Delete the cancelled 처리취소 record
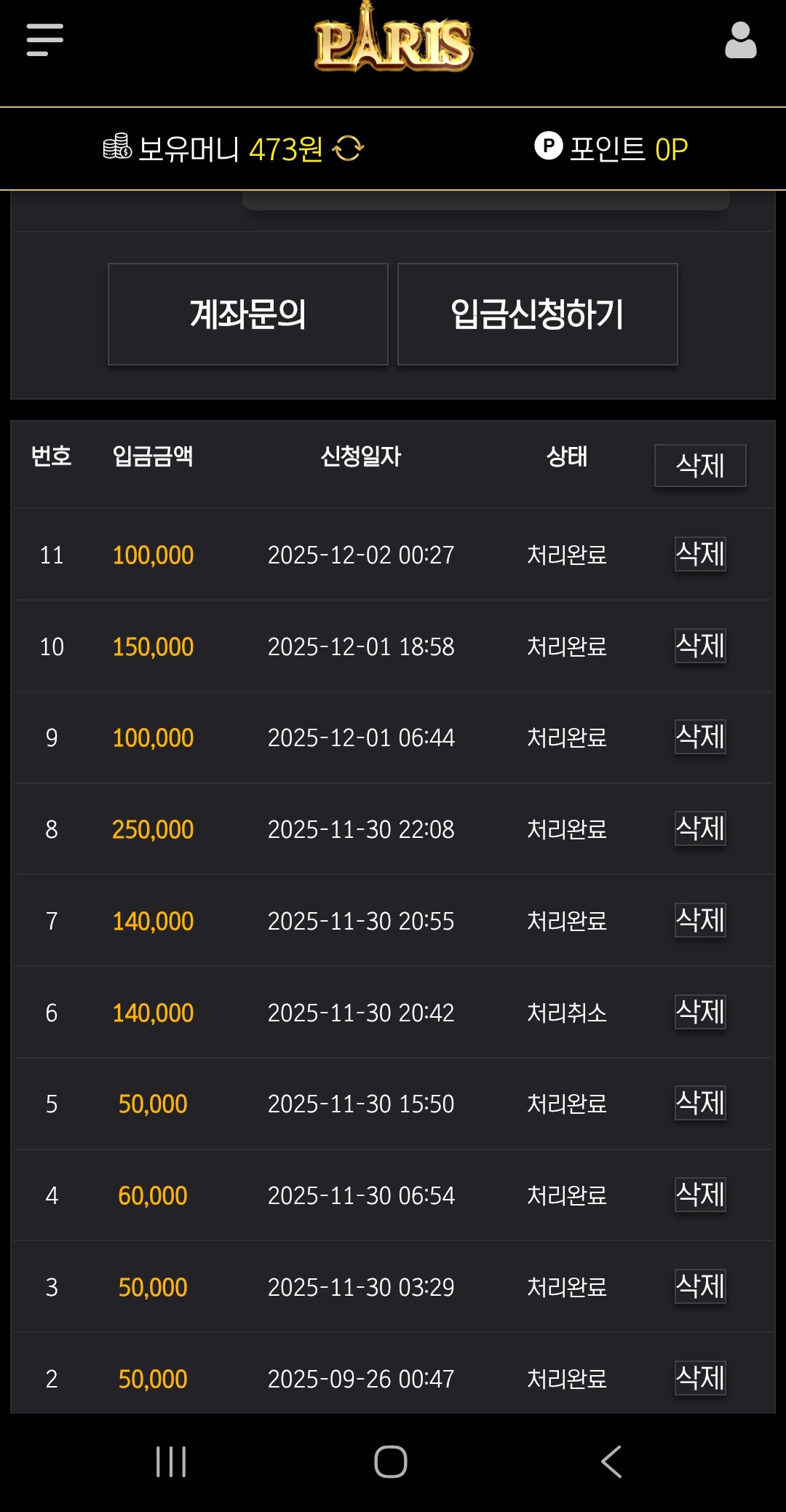Image resolution: width=786 pixels, height=1512 pixels. 699,1012
